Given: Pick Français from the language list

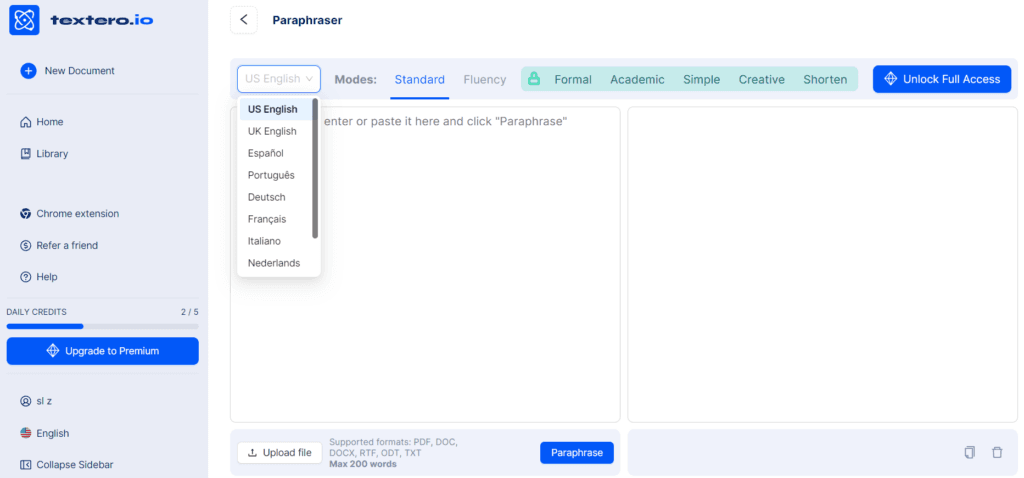Looking at the screenshot, I should pyautogui.click(x=276, y=219).
